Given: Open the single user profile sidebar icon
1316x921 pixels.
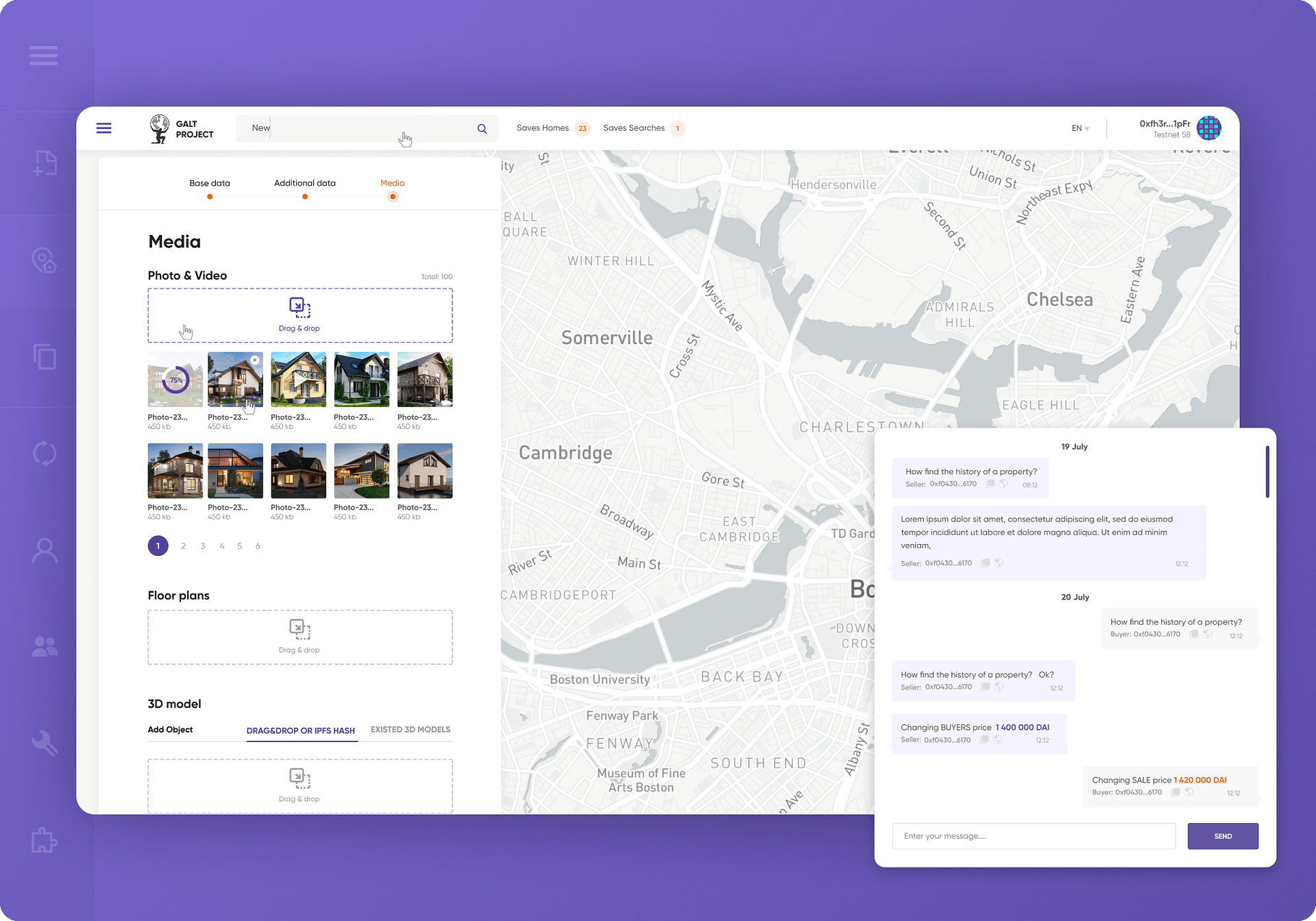Looking at the screenshot, I should tap(45, 550).
